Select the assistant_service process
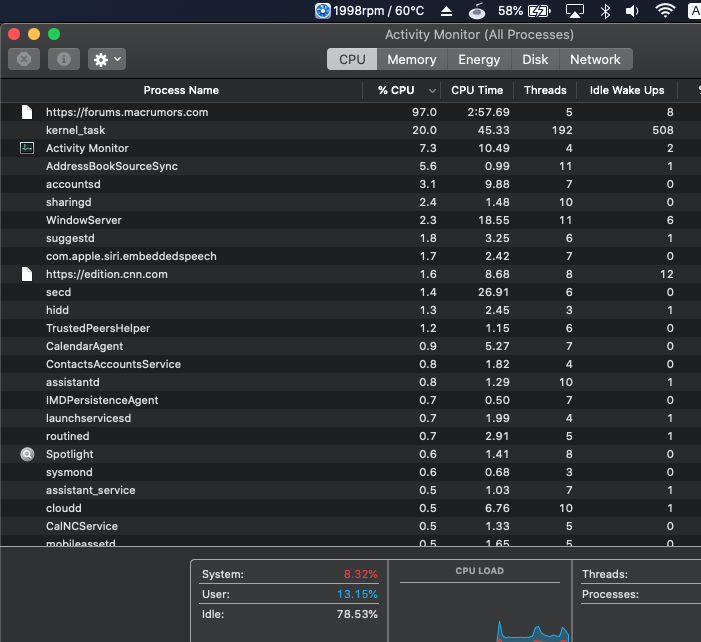The image size is (701, 642). pyautogui.click(x=91, y=490)
